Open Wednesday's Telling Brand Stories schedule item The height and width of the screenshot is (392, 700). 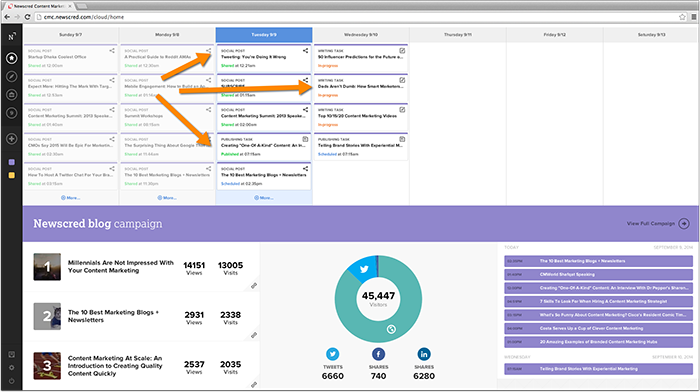[598, 369]
